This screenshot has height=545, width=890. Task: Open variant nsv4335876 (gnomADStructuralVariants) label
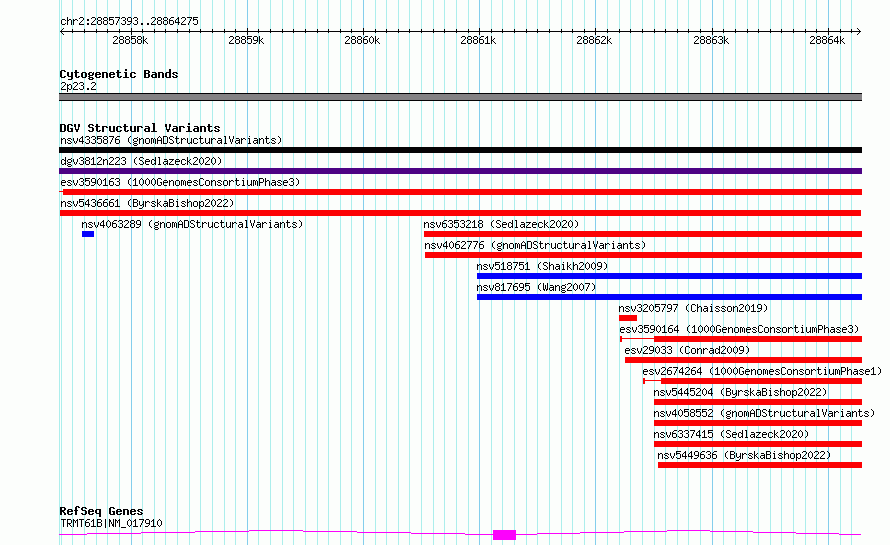click(171, 140)
